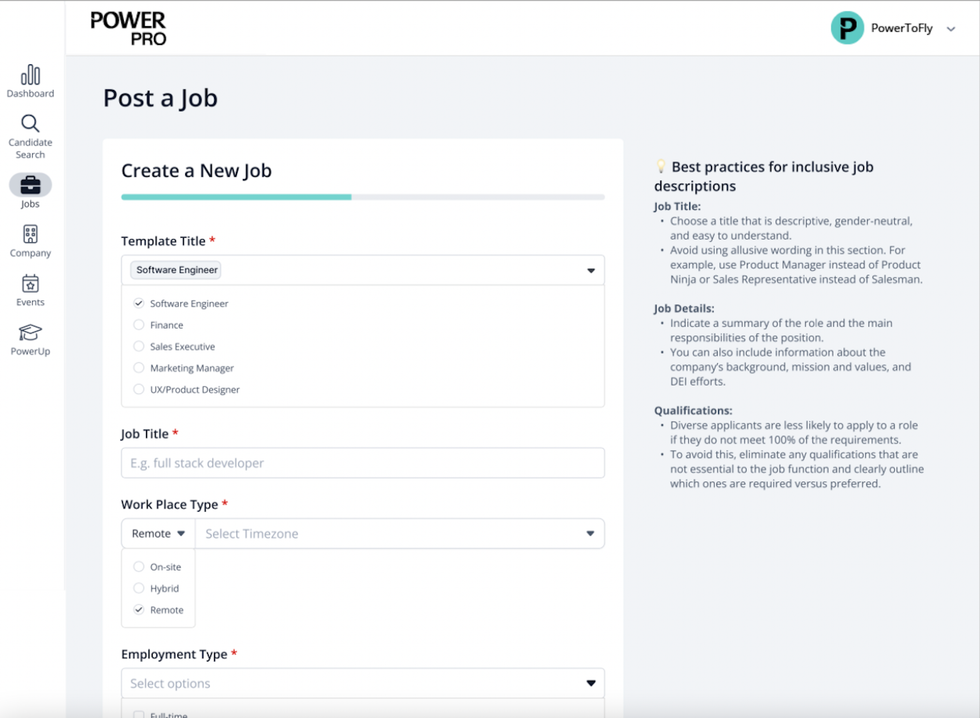
Task: Open the Select Timezone dropdown
Action: point(400,534)
